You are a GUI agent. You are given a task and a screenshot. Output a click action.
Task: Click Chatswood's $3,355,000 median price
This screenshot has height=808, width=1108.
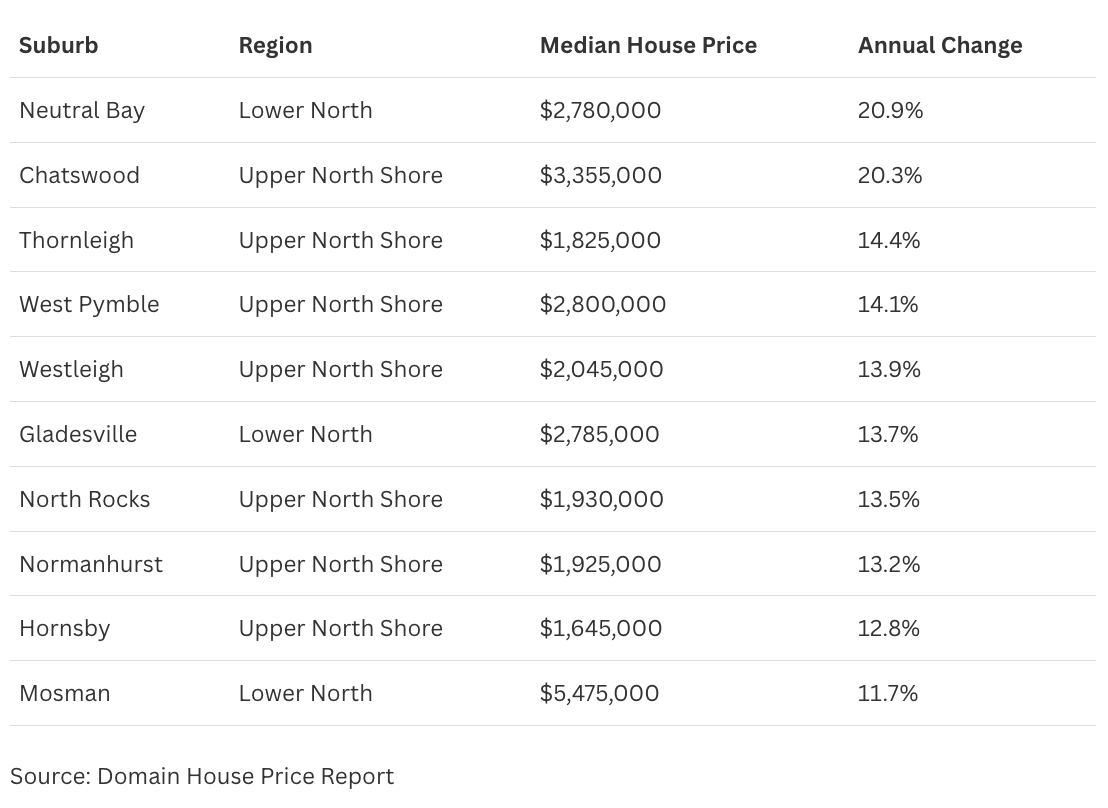pyautogui.click(x=600, y=175)
